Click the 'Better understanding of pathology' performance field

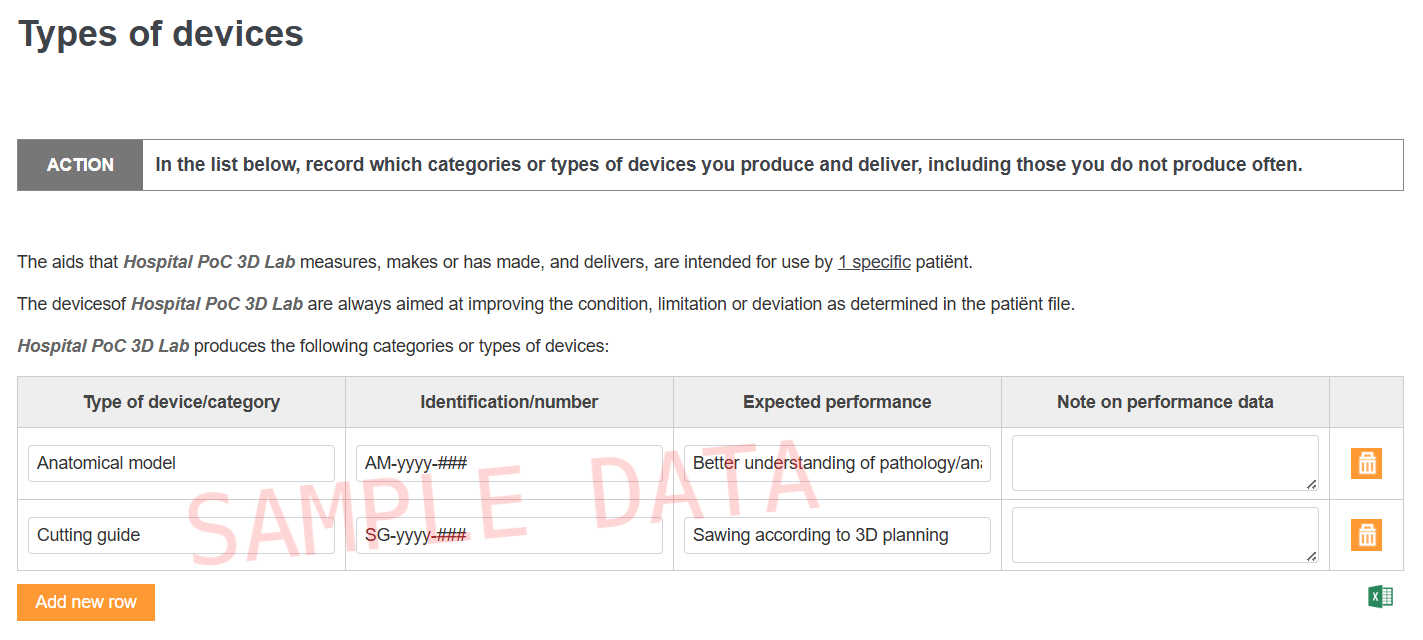point(837,463)
